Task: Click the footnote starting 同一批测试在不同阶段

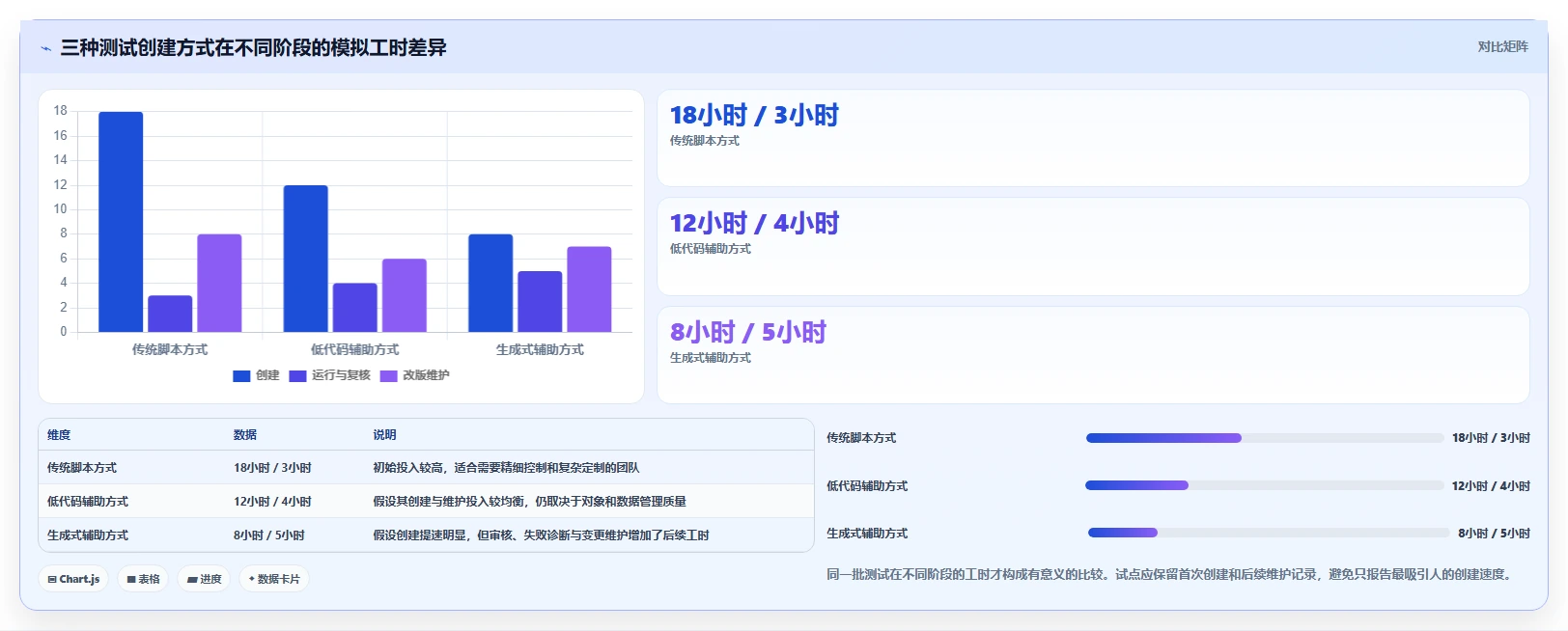Action: tap(1171, 574)
